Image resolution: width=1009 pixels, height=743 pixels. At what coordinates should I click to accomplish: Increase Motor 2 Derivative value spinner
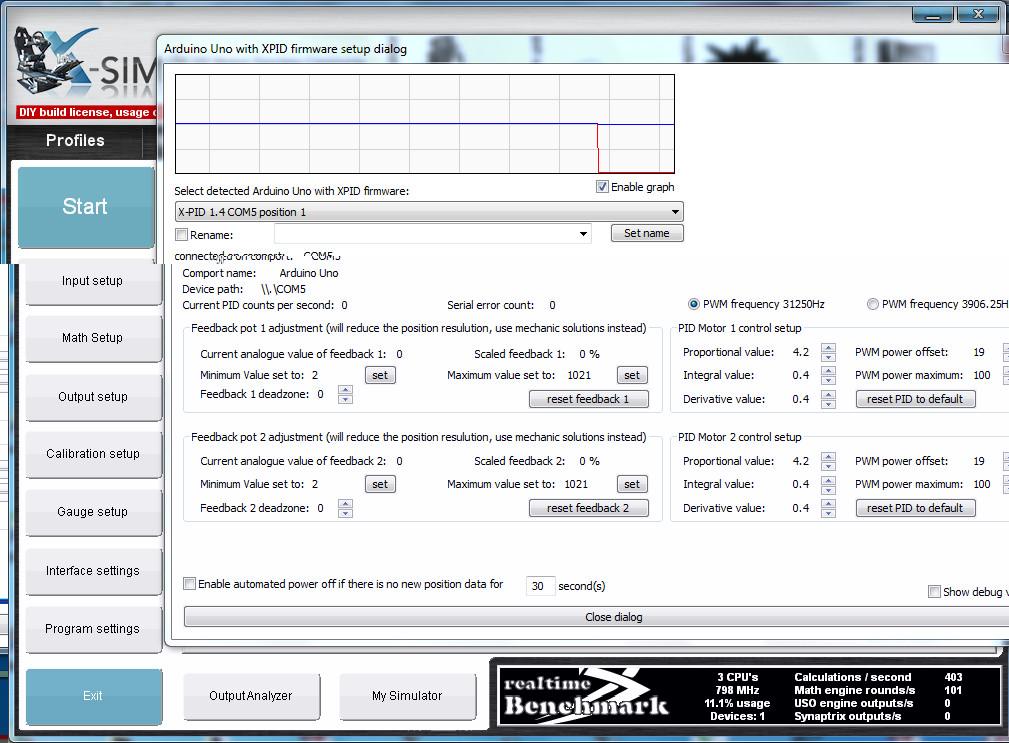coord(828,503)
